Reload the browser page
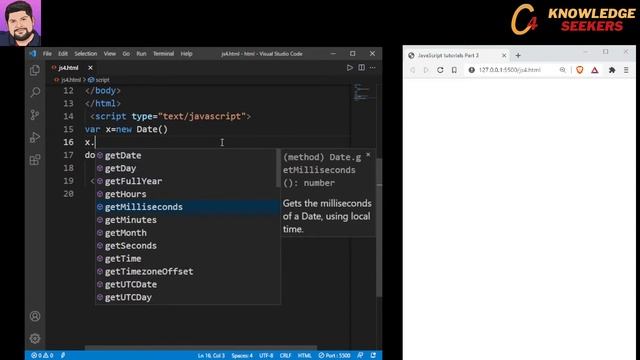 [x=440, y=70]
